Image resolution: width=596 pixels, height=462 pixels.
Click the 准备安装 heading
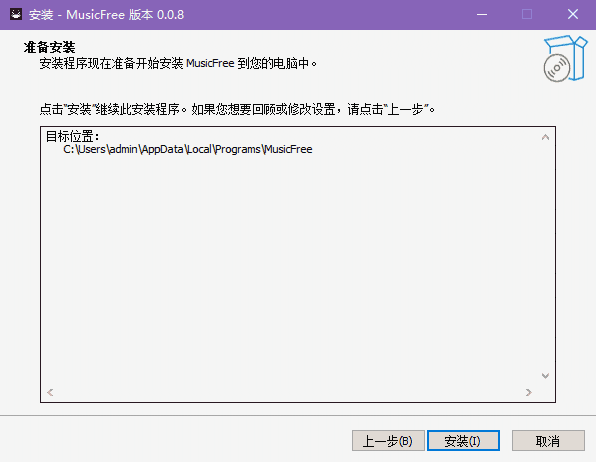[x=49, y=48]
